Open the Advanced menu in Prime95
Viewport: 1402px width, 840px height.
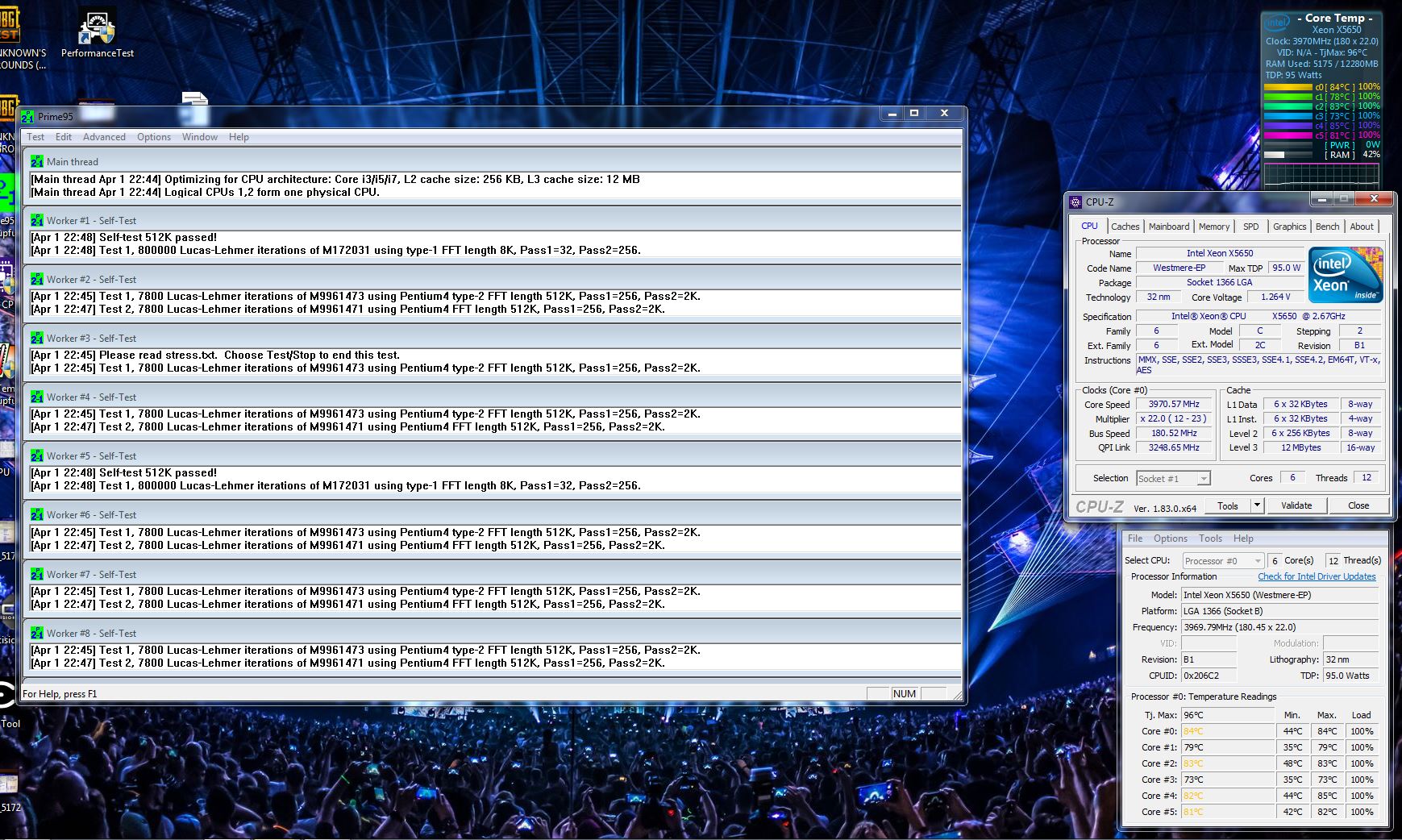(104, 137)
